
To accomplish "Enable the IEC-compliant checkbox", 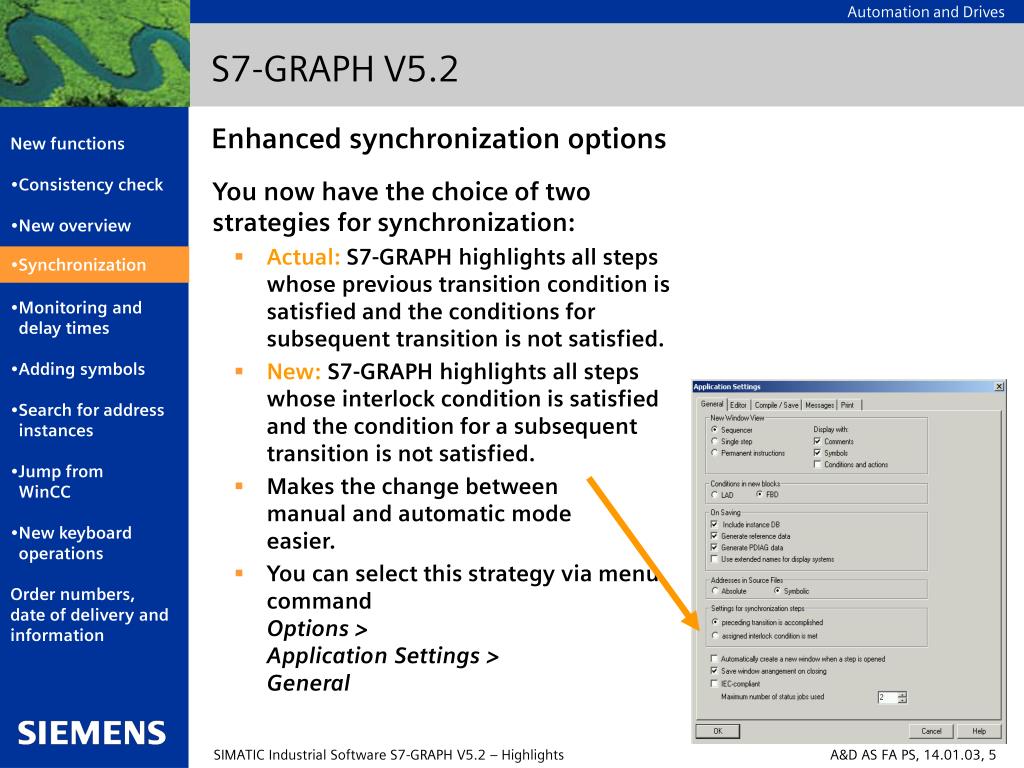I will pyautogui.click(x=714, y=684).
